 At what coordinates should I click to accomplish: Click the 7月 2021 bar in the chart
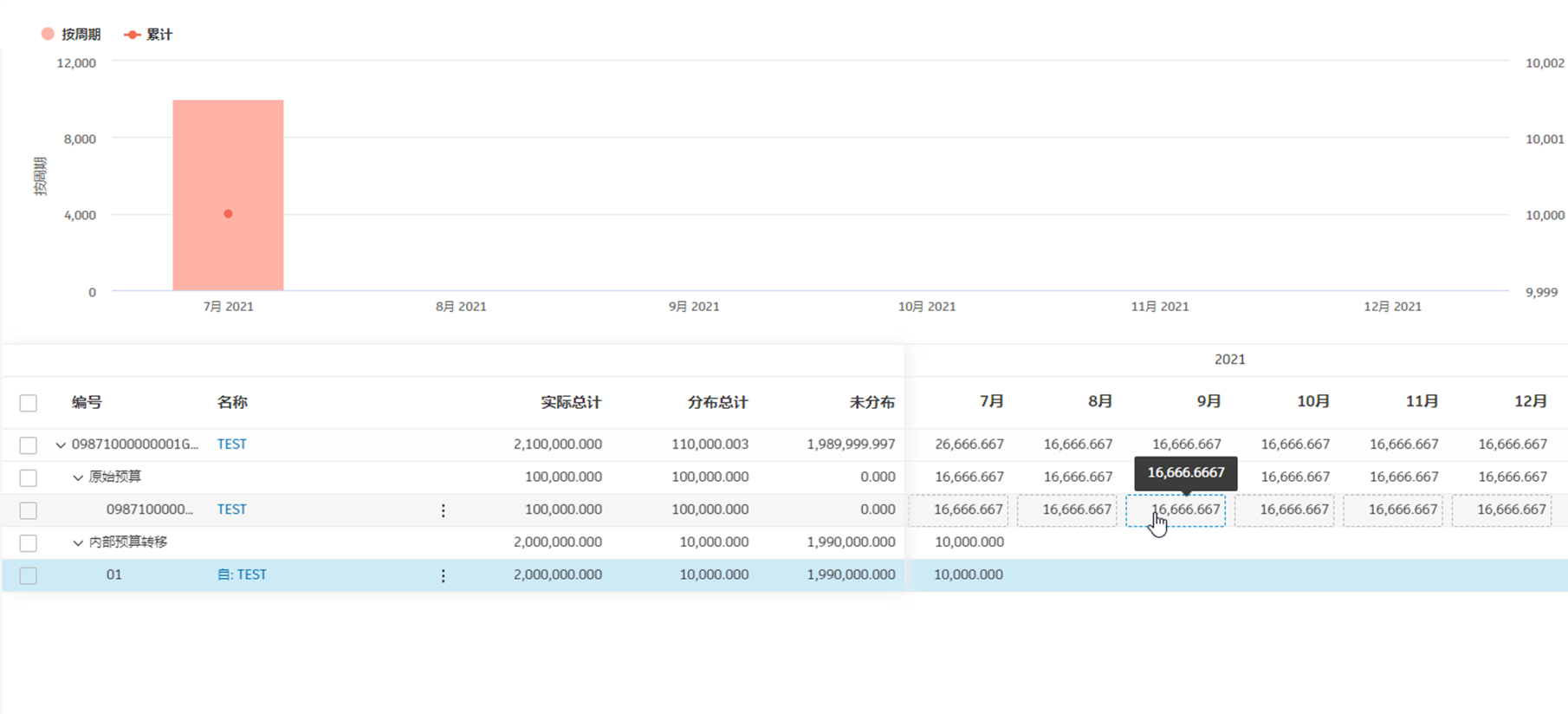(x=228, y=195)
